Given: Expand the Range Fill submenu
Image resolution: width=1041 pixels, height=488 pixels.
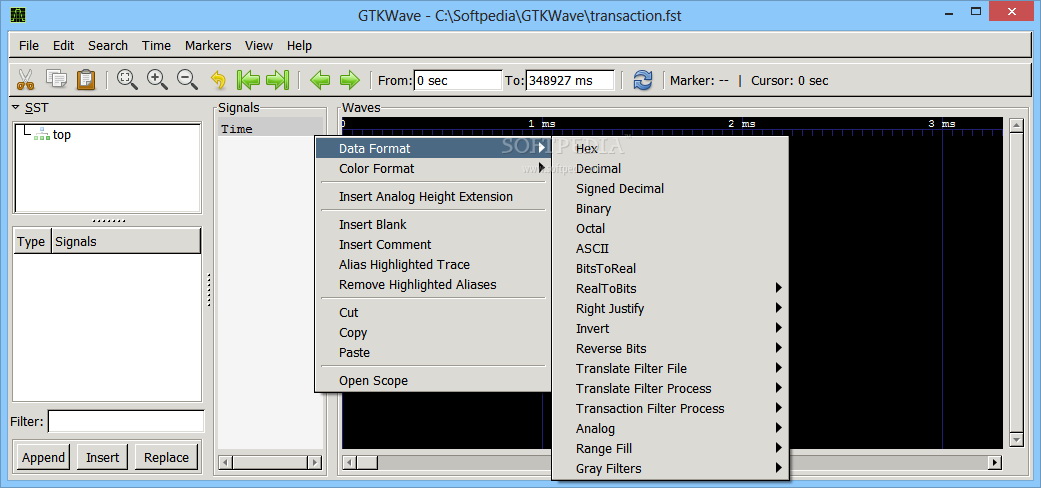Looking at the screenshot, I should (670, 448).
